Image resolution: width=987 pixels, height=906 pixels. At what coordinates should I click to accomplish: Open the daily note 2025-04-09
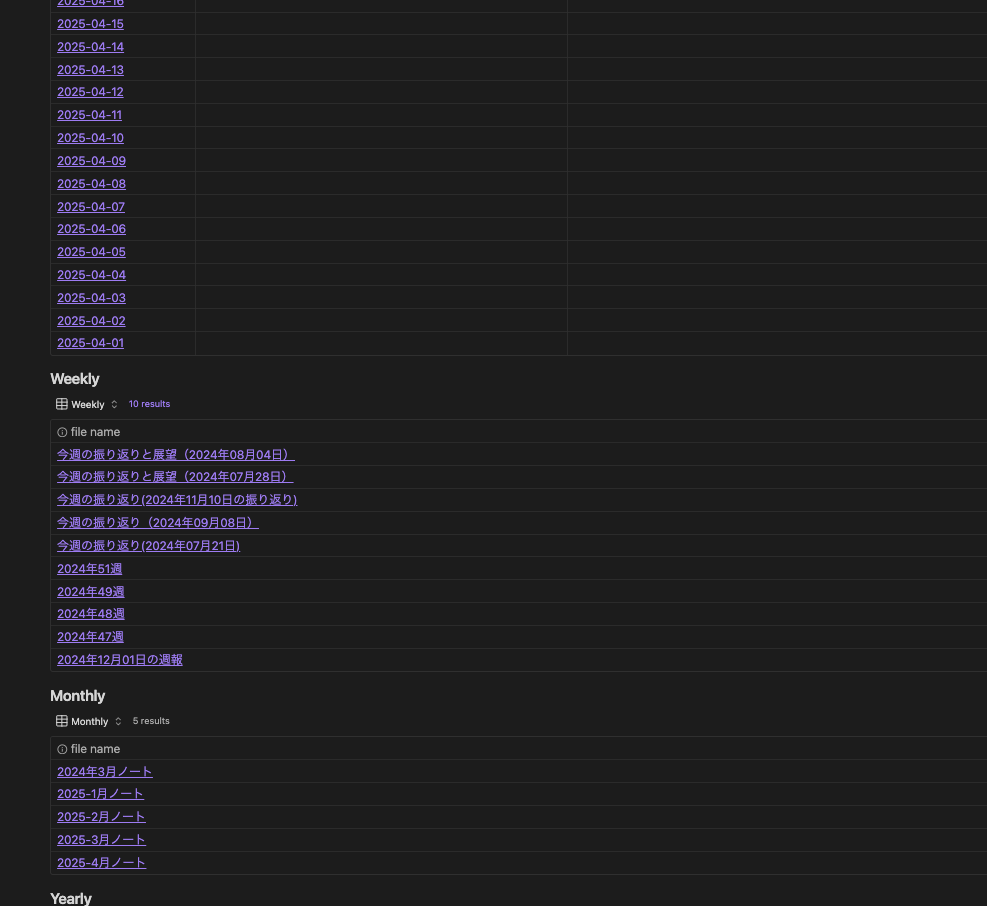[91, 160]
